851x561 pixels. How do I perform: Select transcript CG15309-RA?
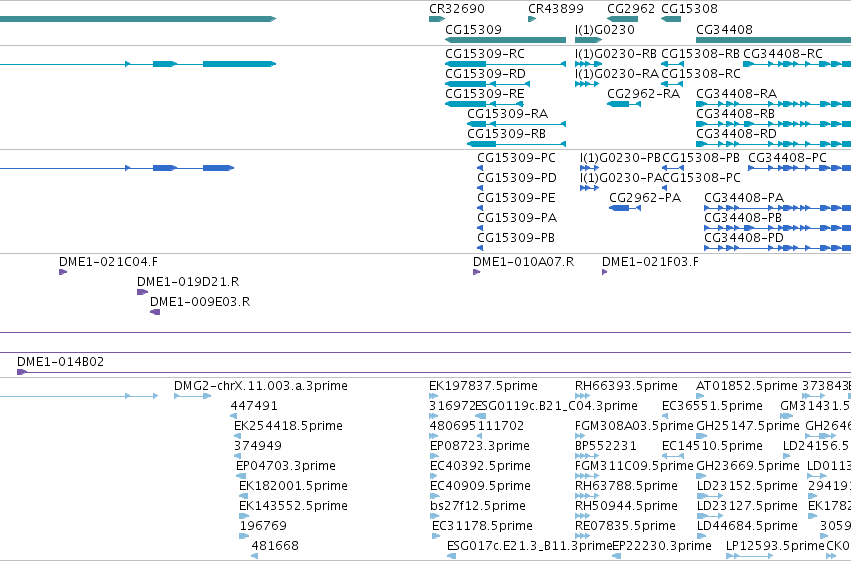(x=516, y=124)
